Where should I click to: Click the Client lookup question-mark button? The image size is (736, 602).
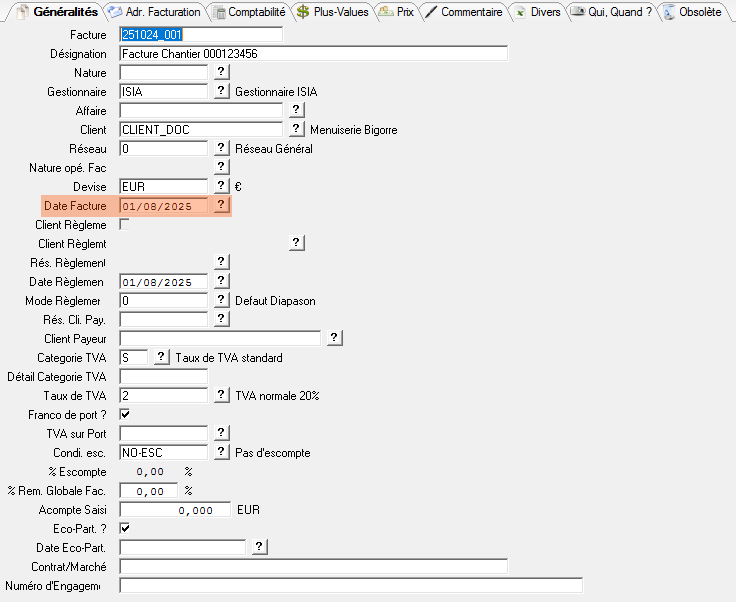(x=296, y=129)
